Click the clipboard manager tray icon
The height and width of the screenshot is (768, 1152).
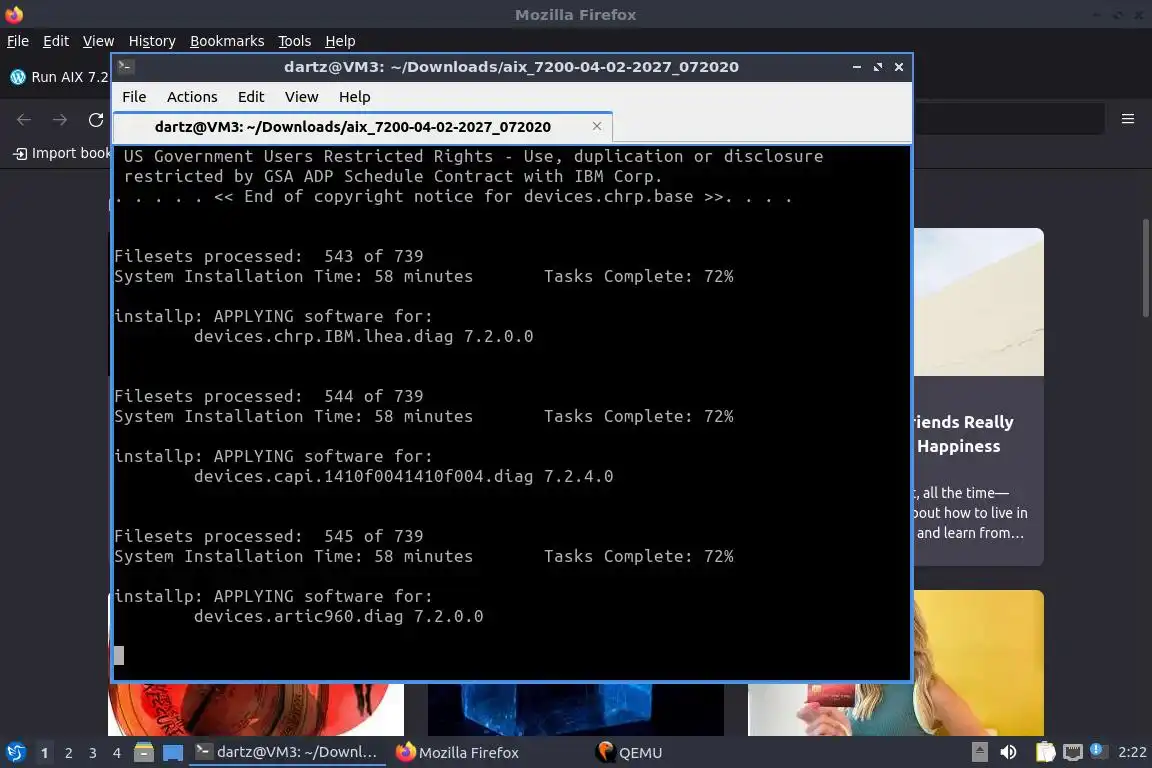tap(1045, 752)
